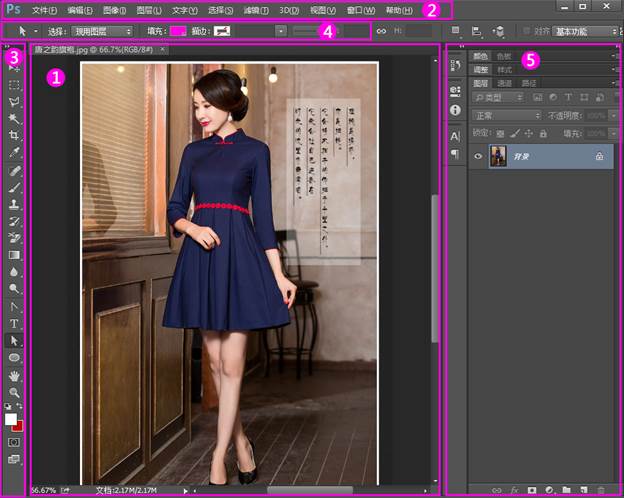Select the Healing Brush tool
The width and height of the screenshot is (624, 498).
click(14, 171)
